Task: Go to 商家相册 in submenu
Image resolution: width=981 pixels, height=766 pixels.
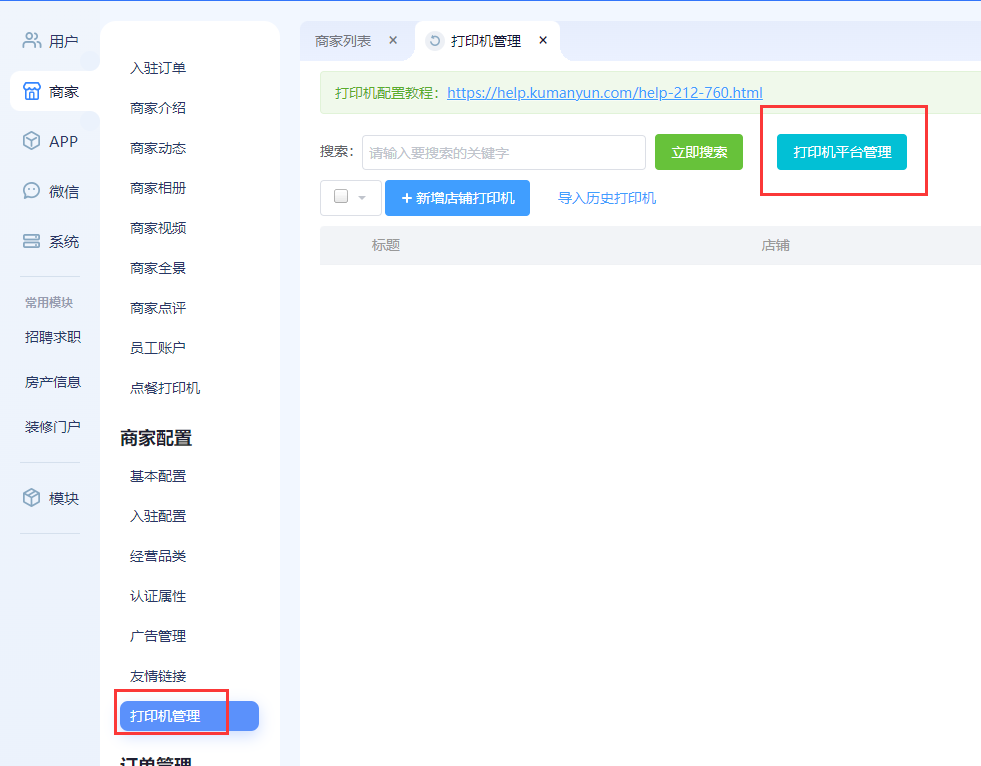Action: coord(158,188)
